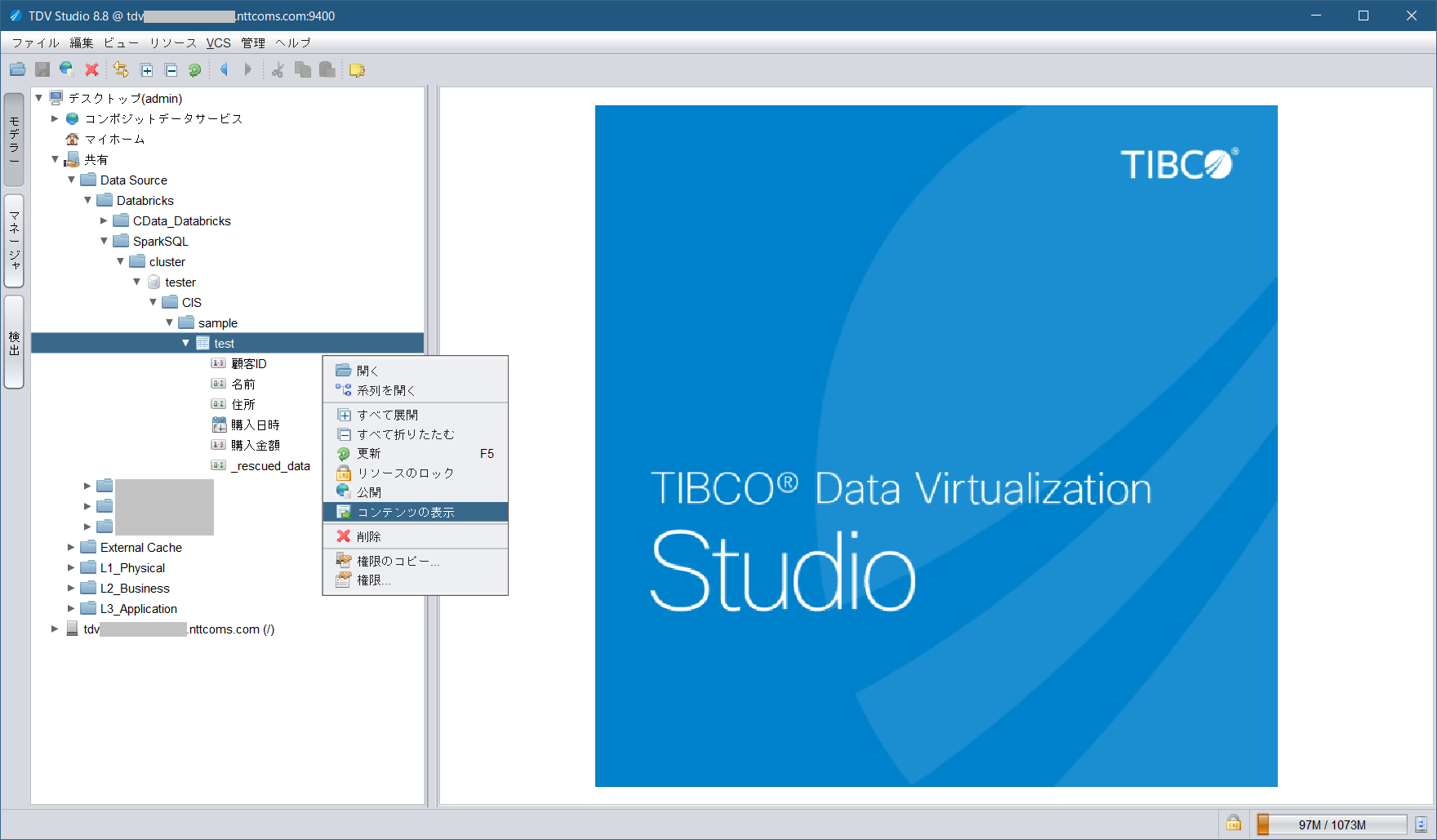Select the 購入金額 column

coord(256,445)
